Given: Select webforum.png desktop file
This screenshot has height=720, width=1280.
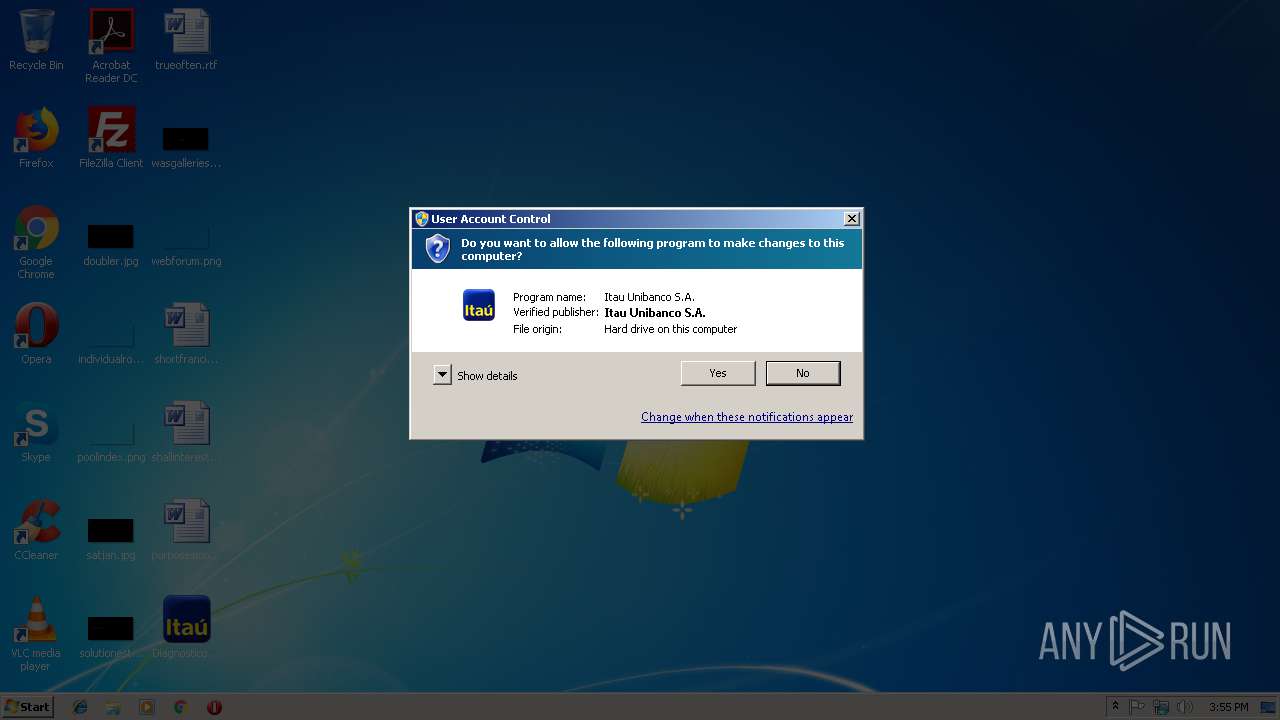Looking at the screenshot, I should (186, 244).
